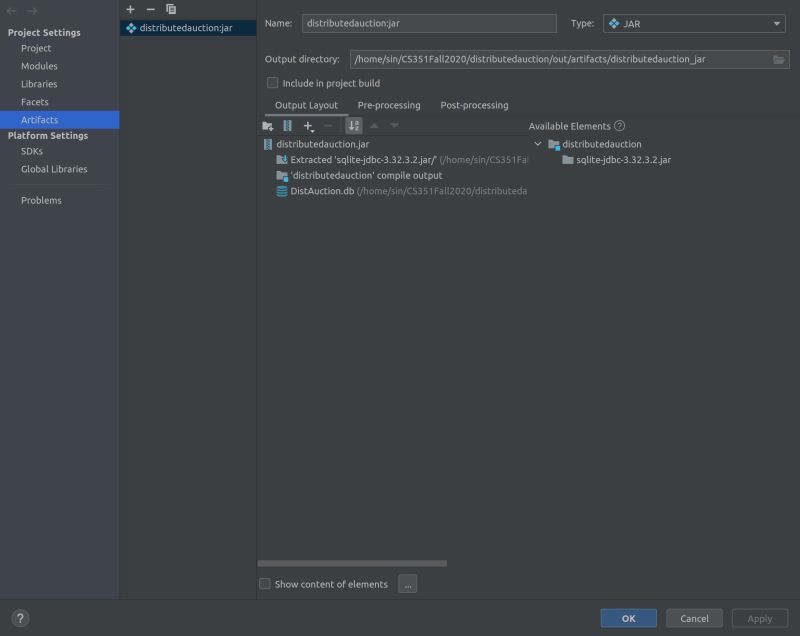Select the Artifacts section in Project Settings
This screenshot has height=636, width=800.
click(x=40, y=119)
